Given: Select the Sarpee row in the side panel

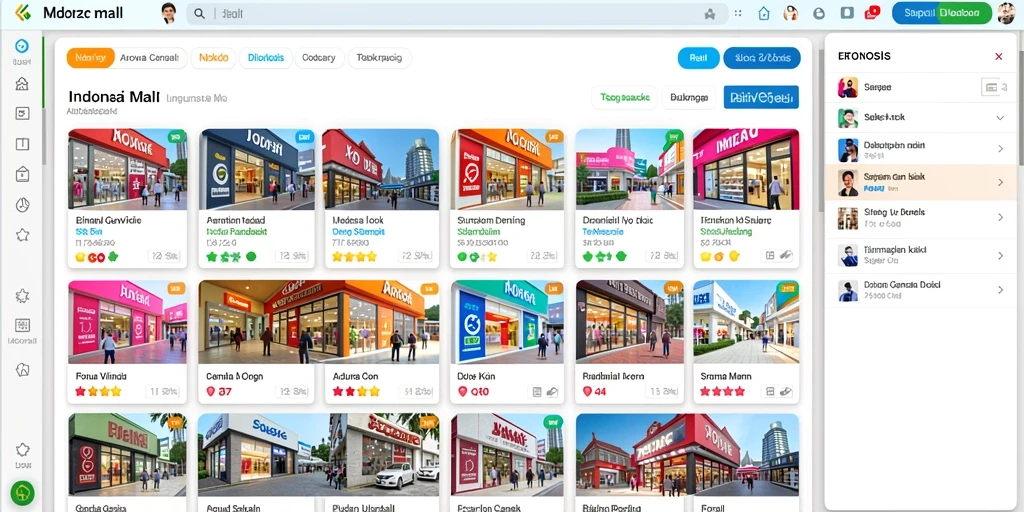Looking at the screenshot, I should coord(921,88).
